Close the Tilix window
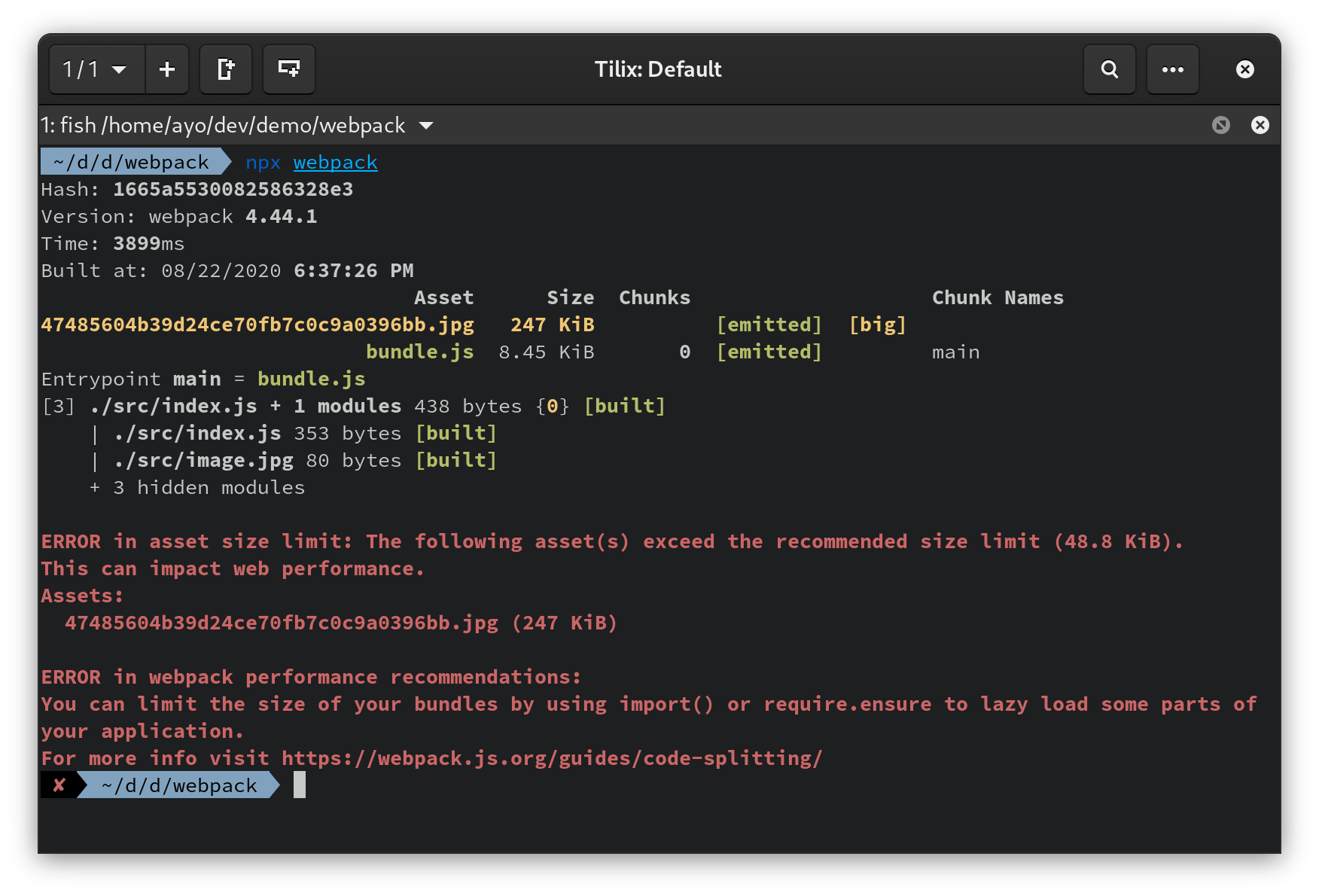Viewport: 1319px width, 896px height. pos(1245,69)
